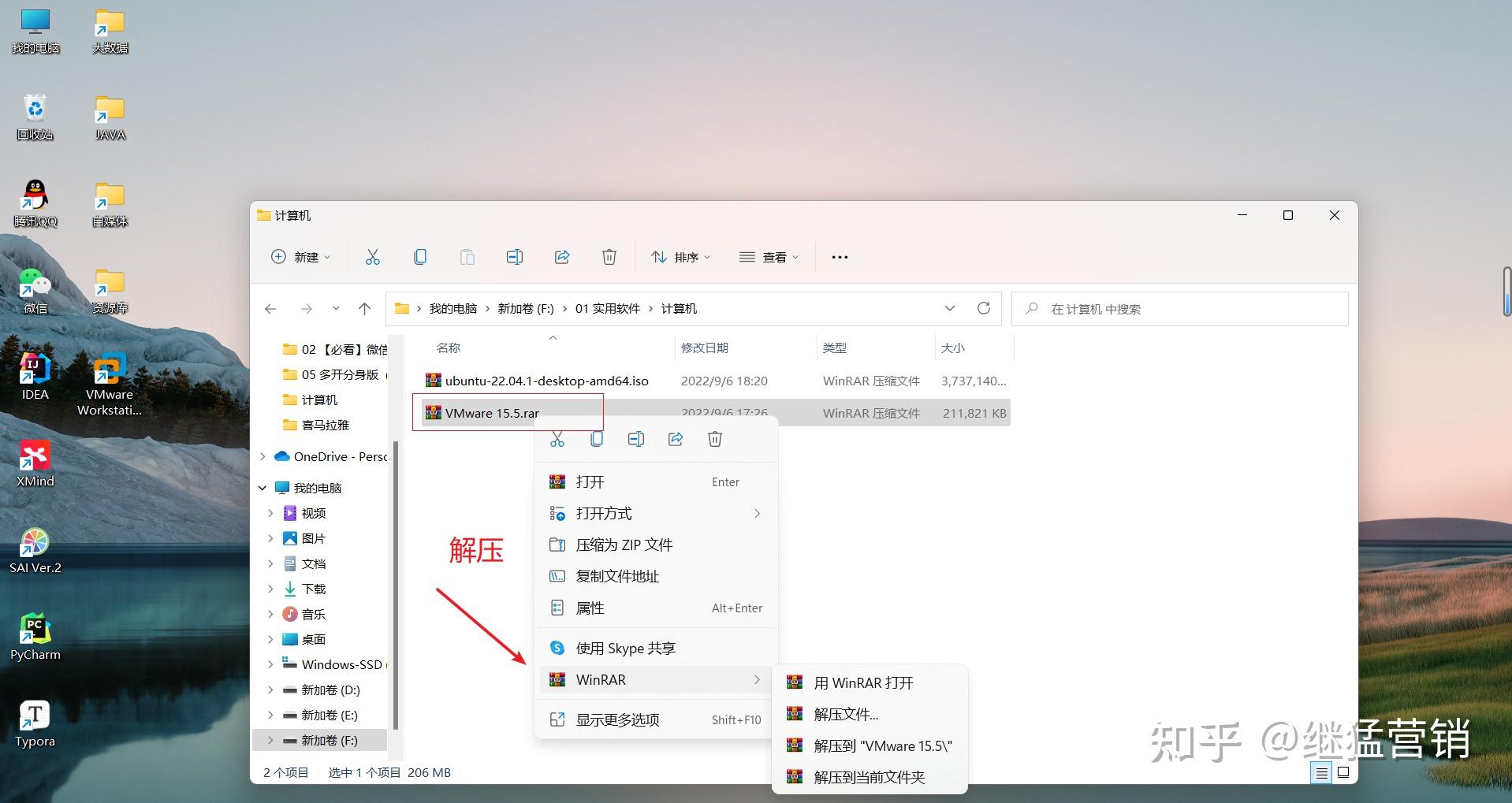Open 属性 from the context menu
1512x803 pixels.
[656, 608]
